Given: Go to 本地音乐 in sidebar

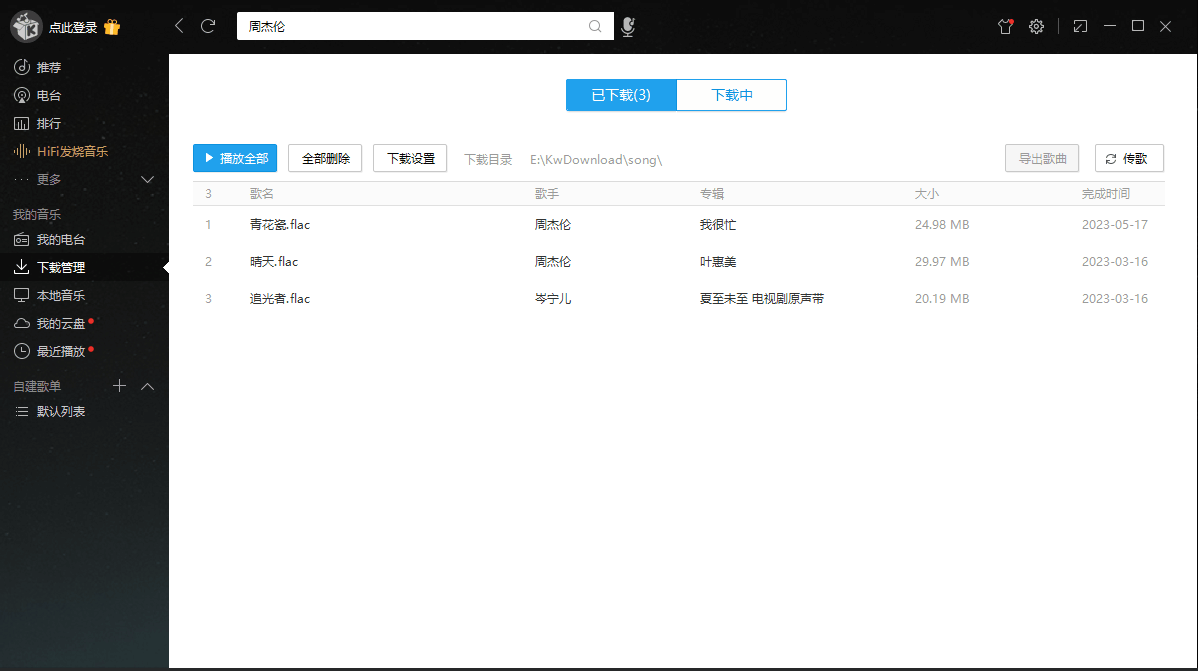Looking at the screenshot, I should coord(60,296).
